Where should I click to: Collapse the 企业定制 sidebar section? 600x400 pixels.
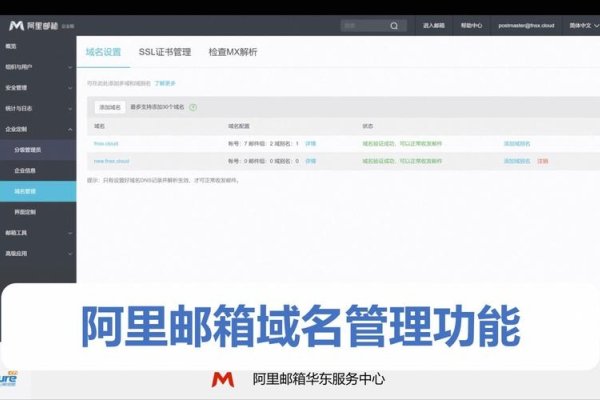click(38, 129)
